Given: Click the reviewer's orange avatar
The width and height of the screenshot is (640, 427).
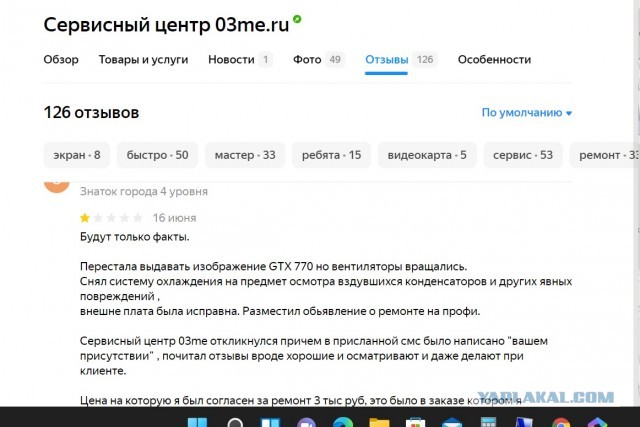Looking at the screenshot, I should 57,186.
